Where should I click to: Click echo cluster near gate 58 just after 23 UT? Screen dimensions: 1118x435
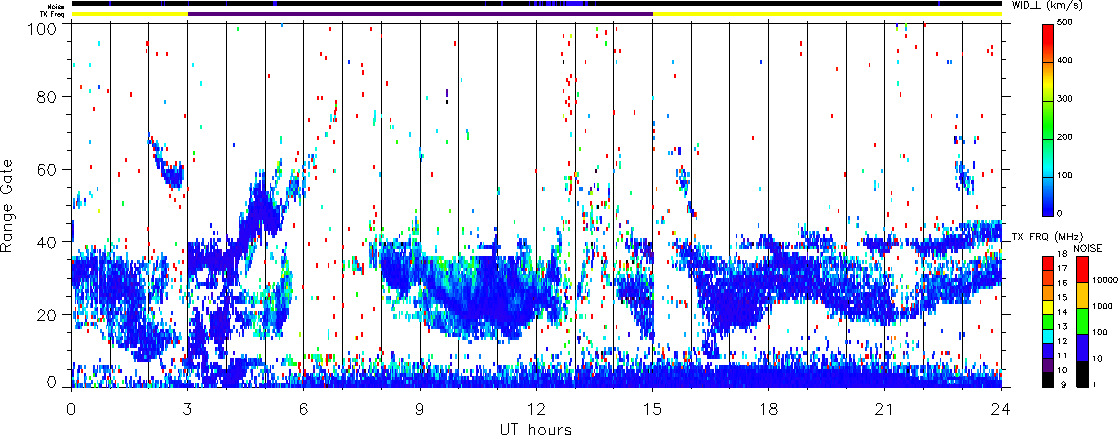965,176
